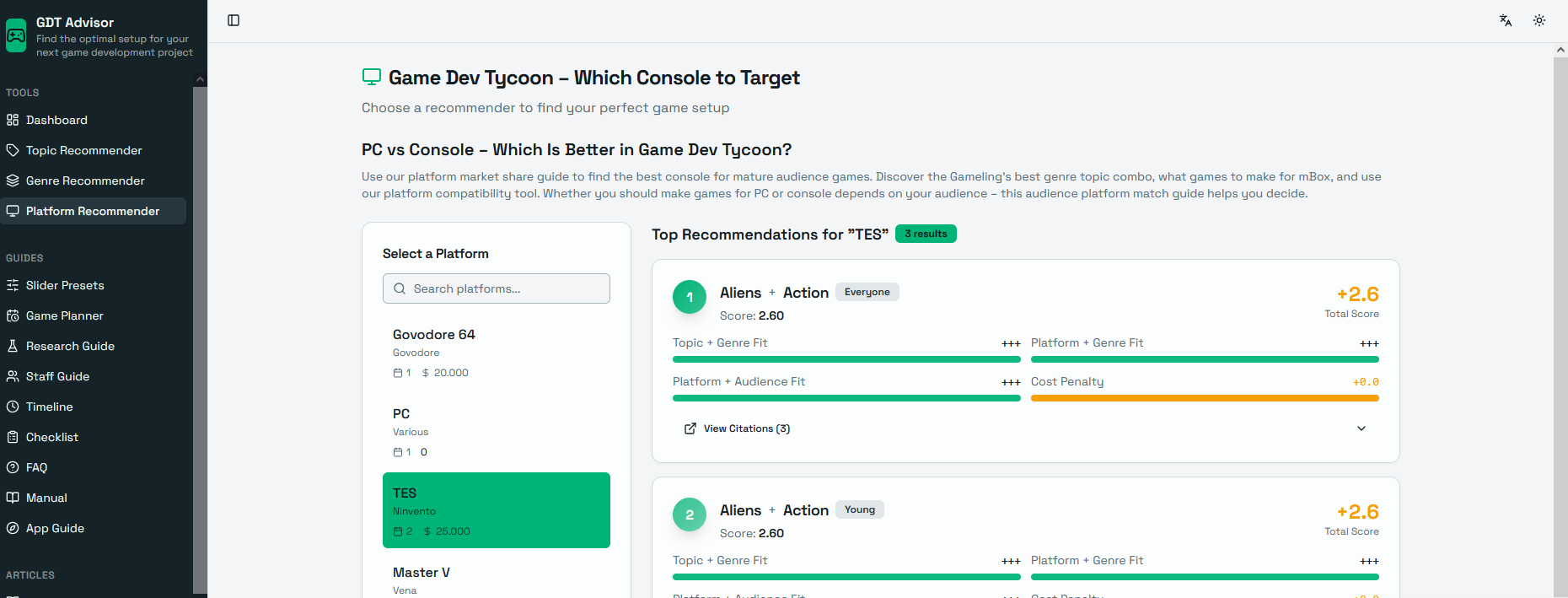Click the GDT Advisor gamepad logo

pyautogui.click(x=16, y=35)
